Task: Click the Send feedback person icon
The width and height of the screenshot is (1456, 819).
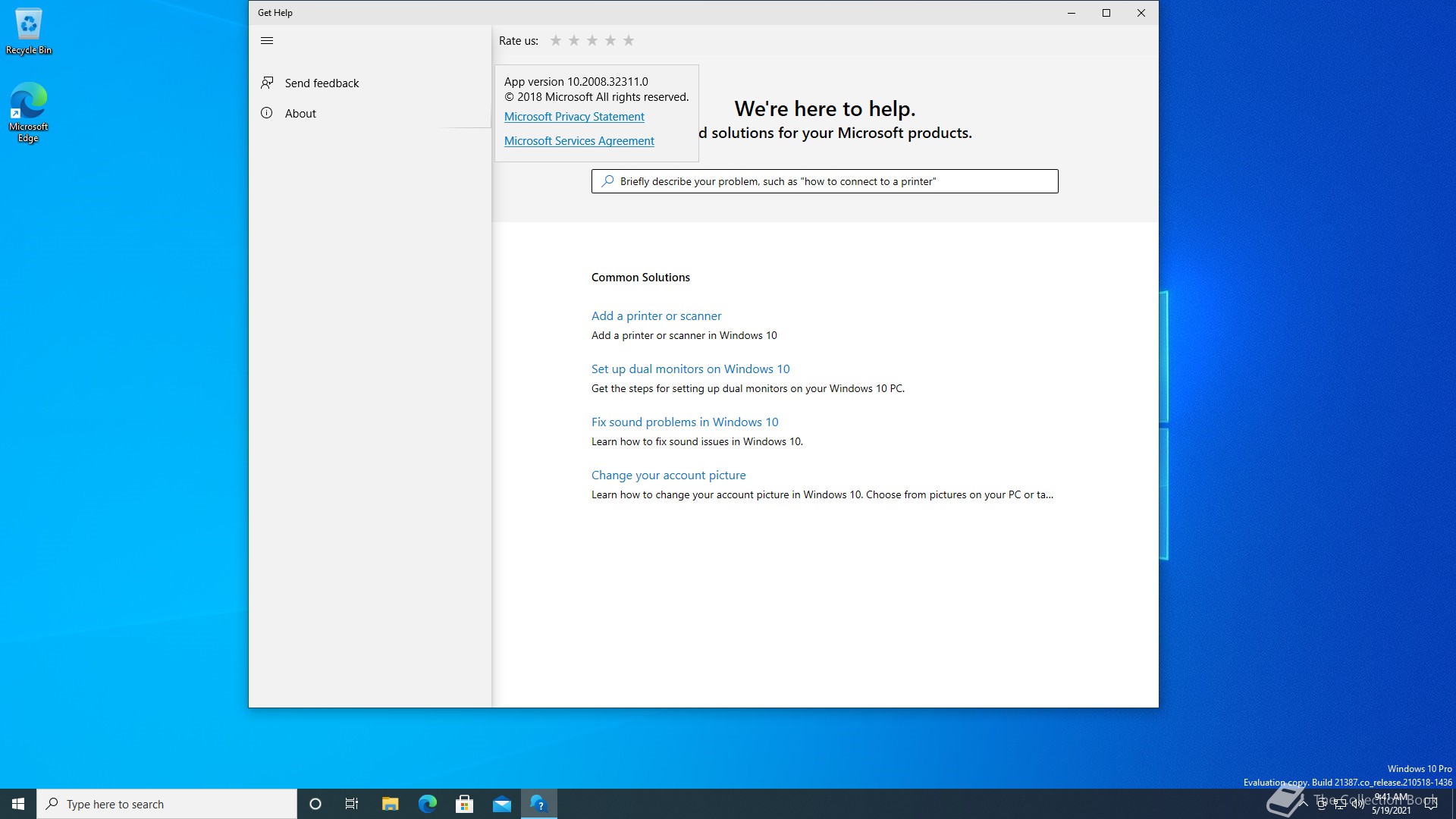Action: tap(267, 83)
